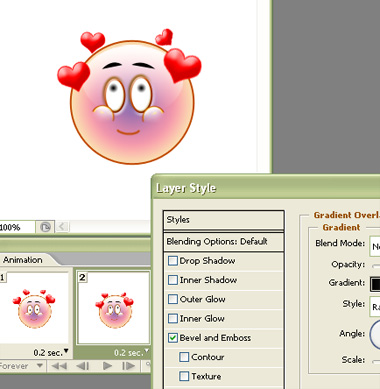Click the Outer Glow label text
380x389 pixels.
pyautogui.click(x=203, y=299)
